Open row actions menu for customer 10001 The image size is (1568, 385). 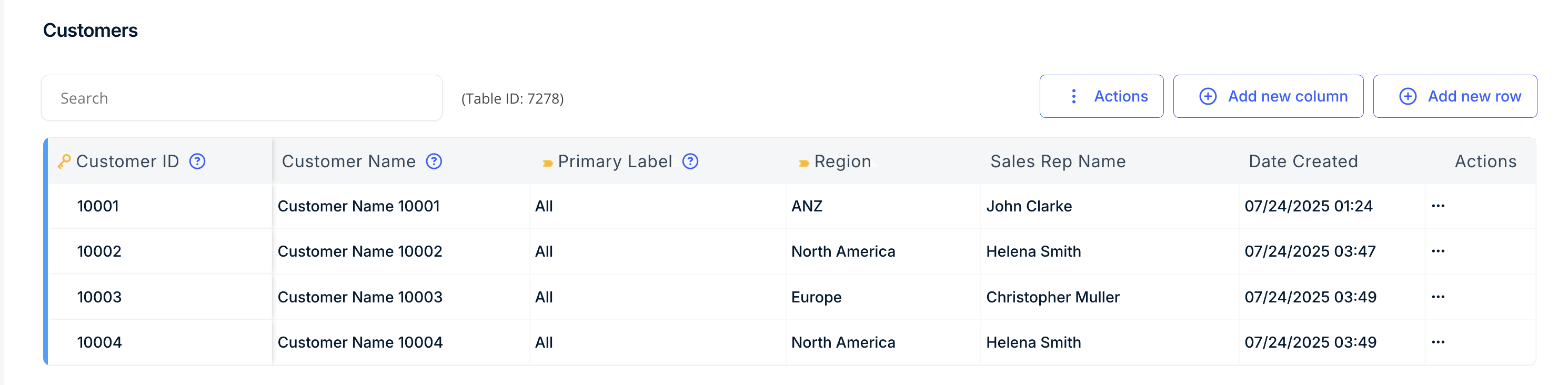(x=1438, y=206)
